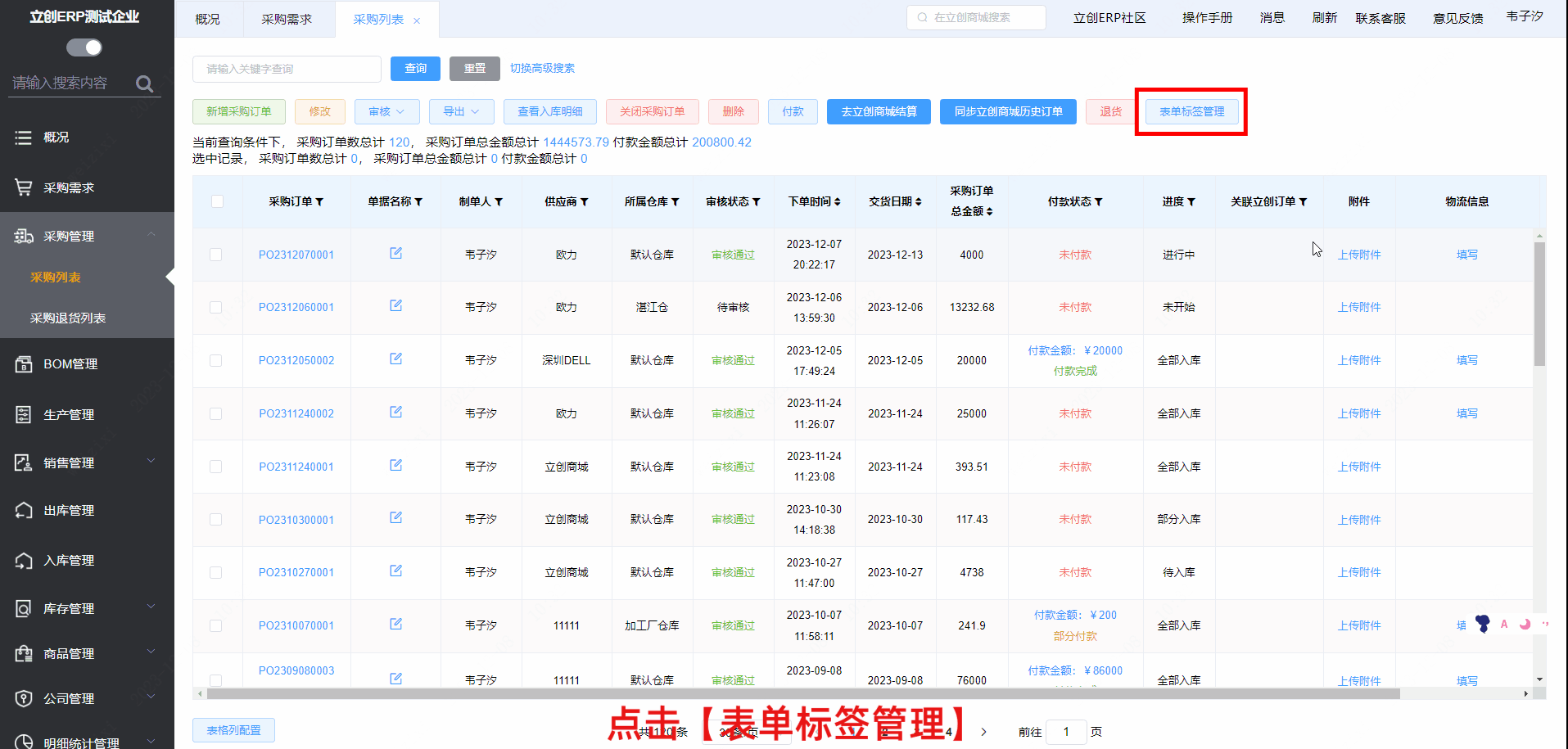Filter icon on 供应商 column header

click(585, 201)
